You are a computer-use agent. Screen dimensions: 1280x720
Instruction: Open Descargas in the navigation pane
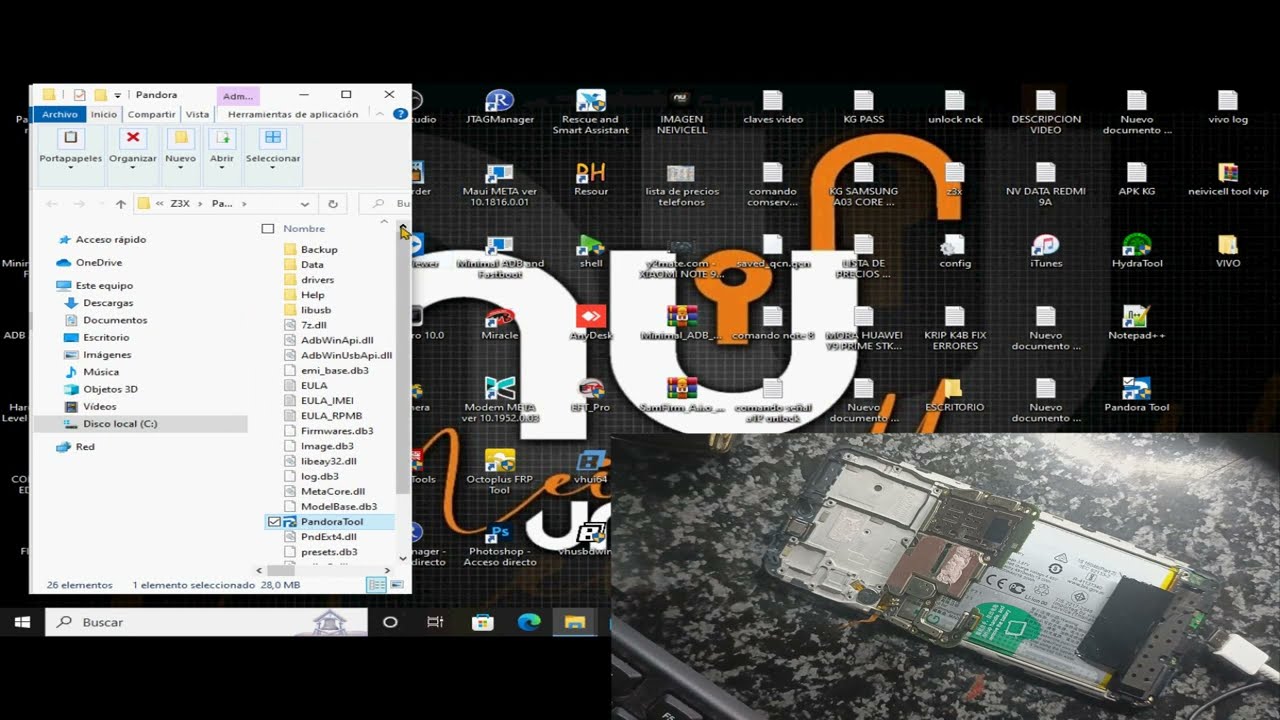108,303
